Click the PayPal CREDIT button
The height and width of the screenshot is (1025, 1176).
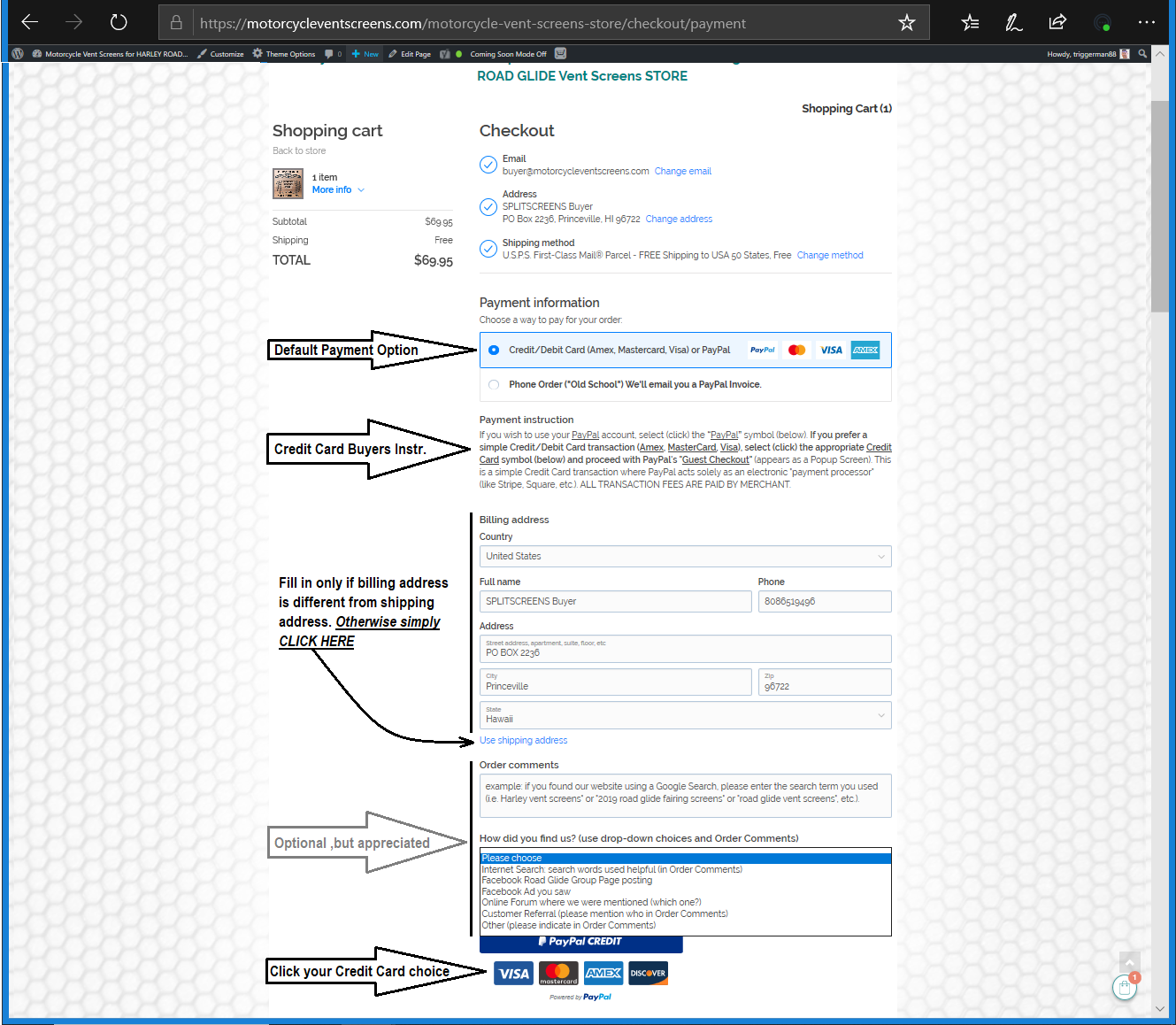point(581,944)
